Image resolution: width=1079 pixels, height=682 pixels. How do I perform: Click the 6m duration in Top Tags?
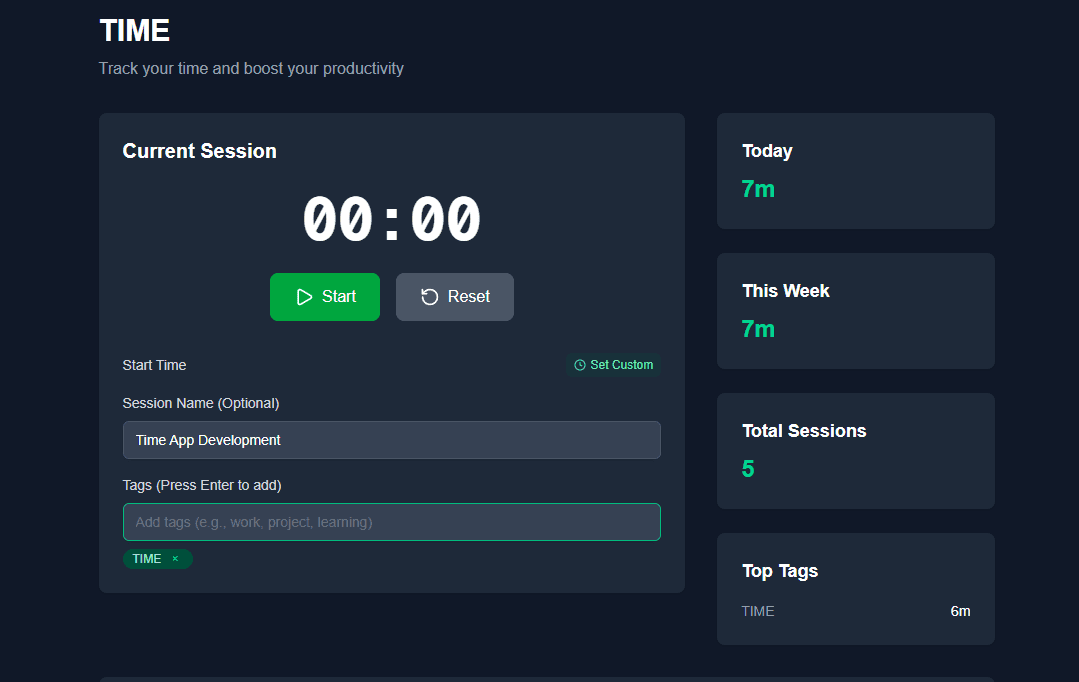click(x=960, y=611)
